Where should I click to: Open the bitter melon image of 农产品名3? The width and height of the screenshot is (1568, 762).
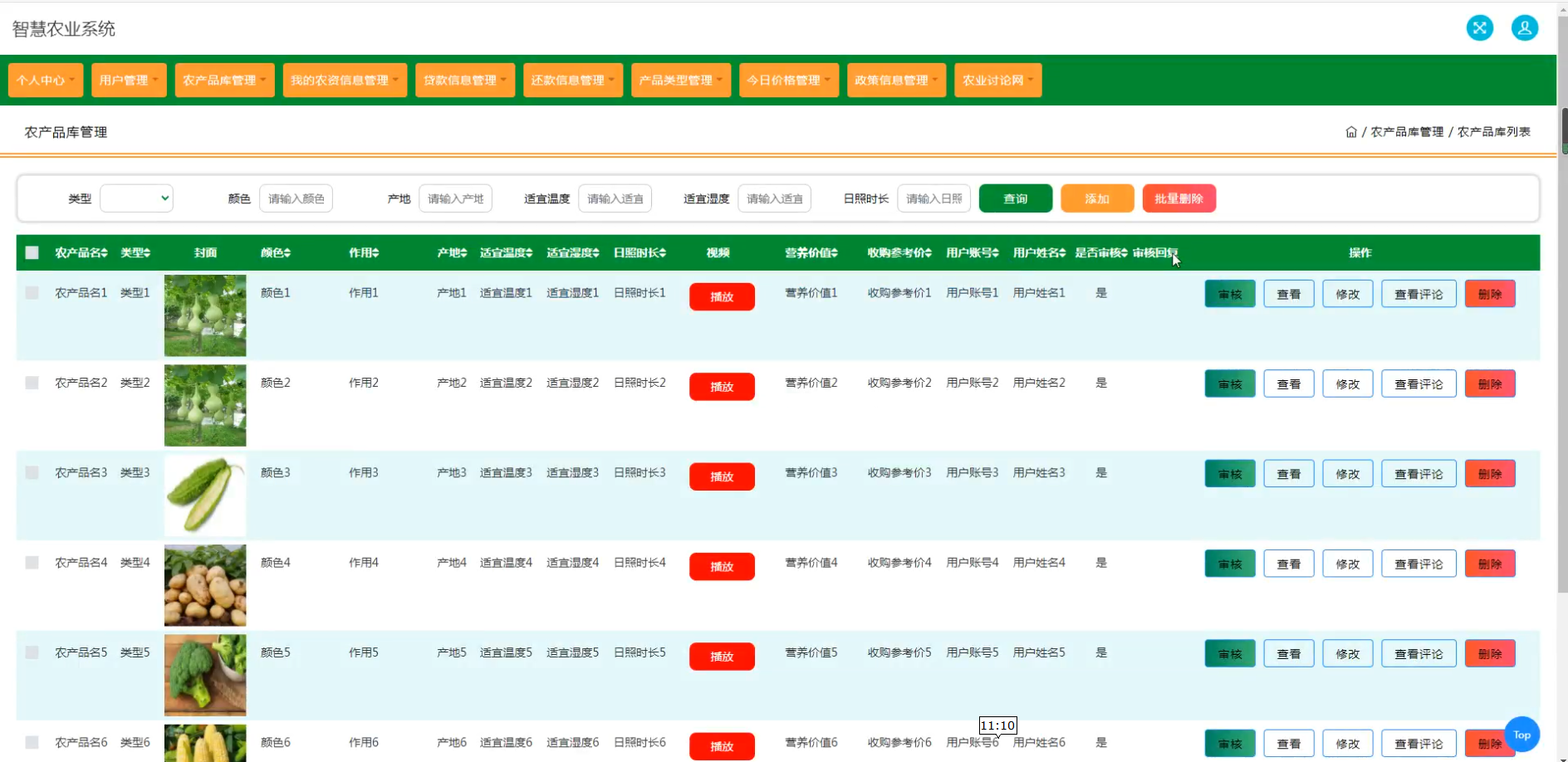click(x=205, y=496)
